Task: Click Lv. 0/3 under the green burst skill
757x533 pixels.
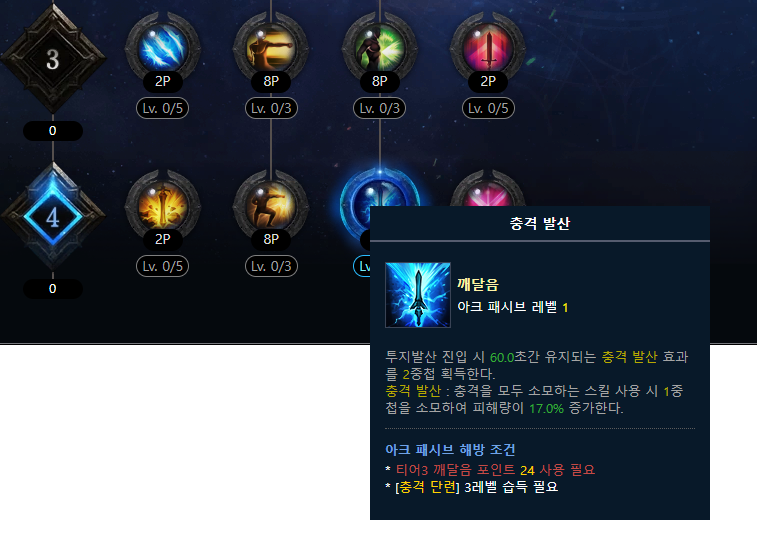Action: click(x=379, y=108)
